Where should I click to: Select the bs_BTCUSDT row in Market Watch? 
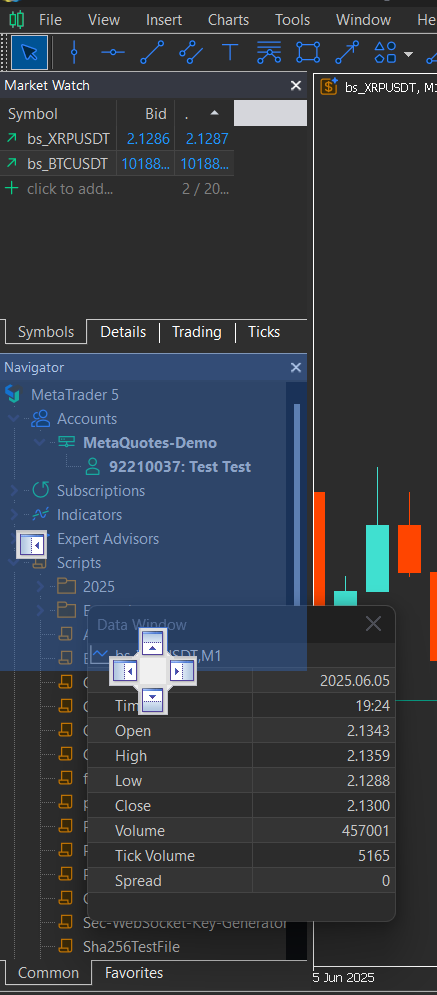tap(117, 163)
